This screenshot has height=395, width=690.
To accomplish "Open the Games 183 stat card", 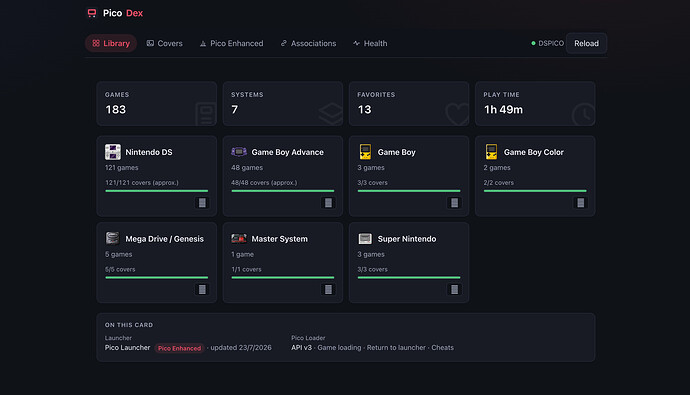I will pos(157,104).
